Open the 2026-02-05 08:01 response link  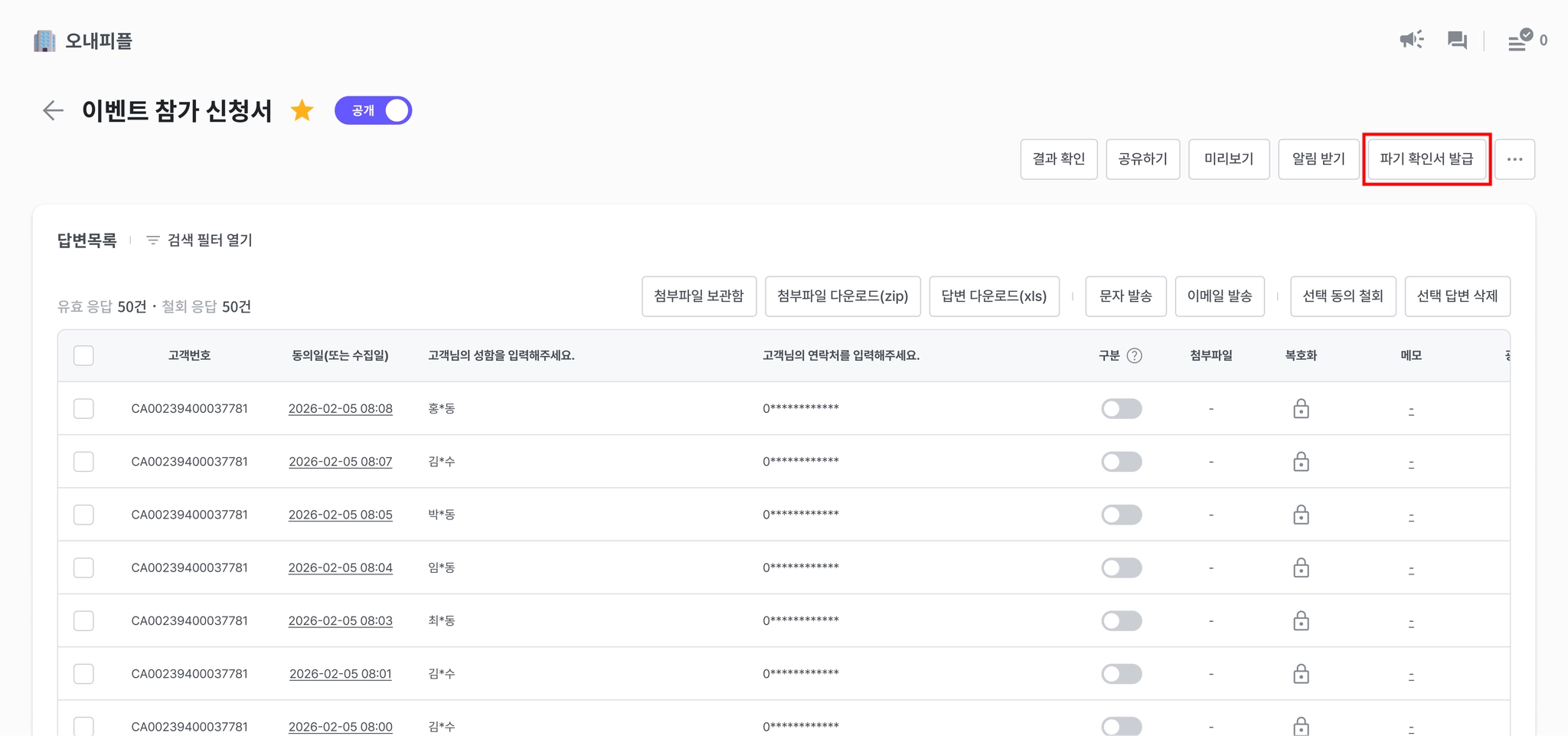click(341, 674)
